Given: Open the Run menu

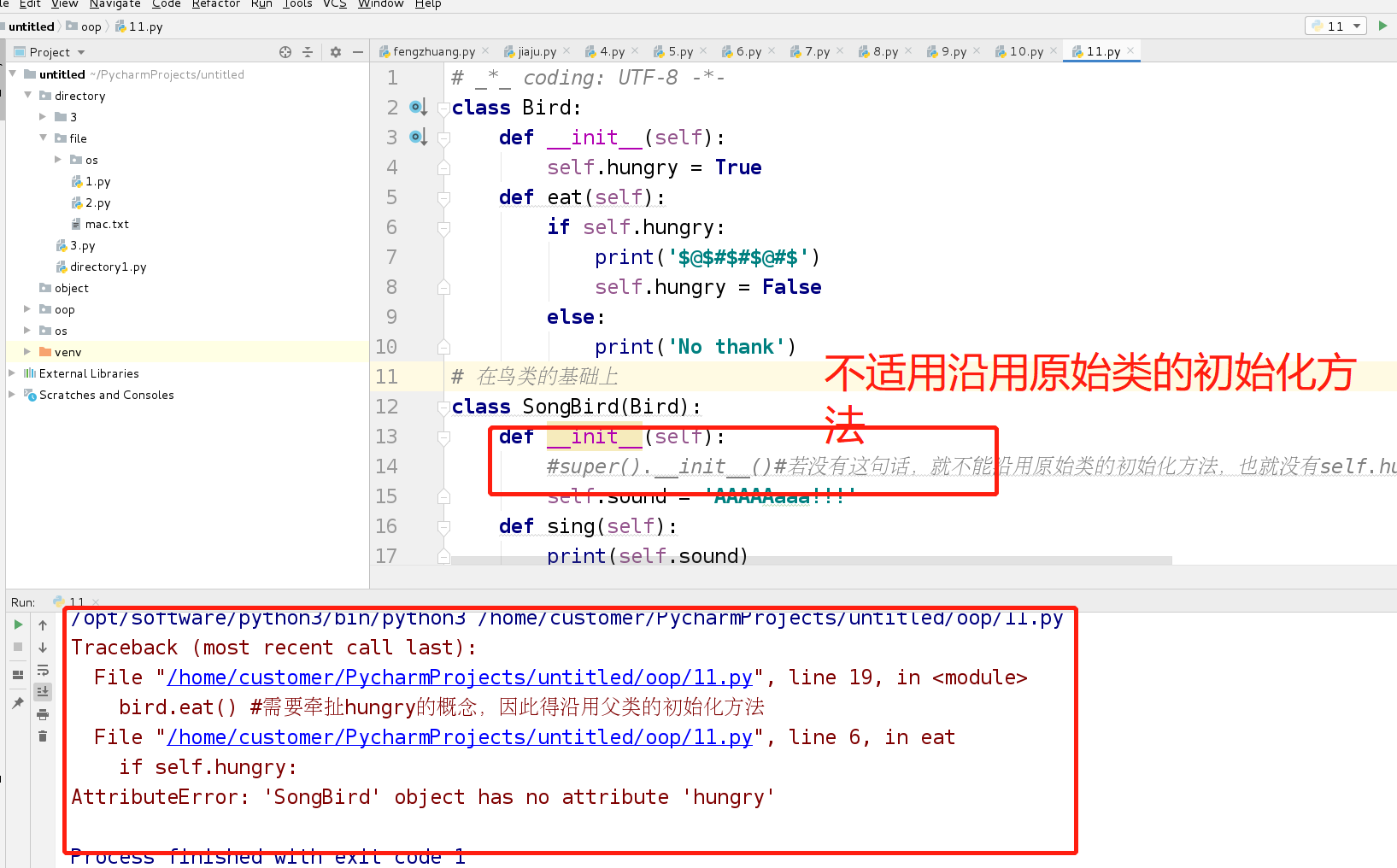Looking at the screenshot, I should tap(261, 4).
